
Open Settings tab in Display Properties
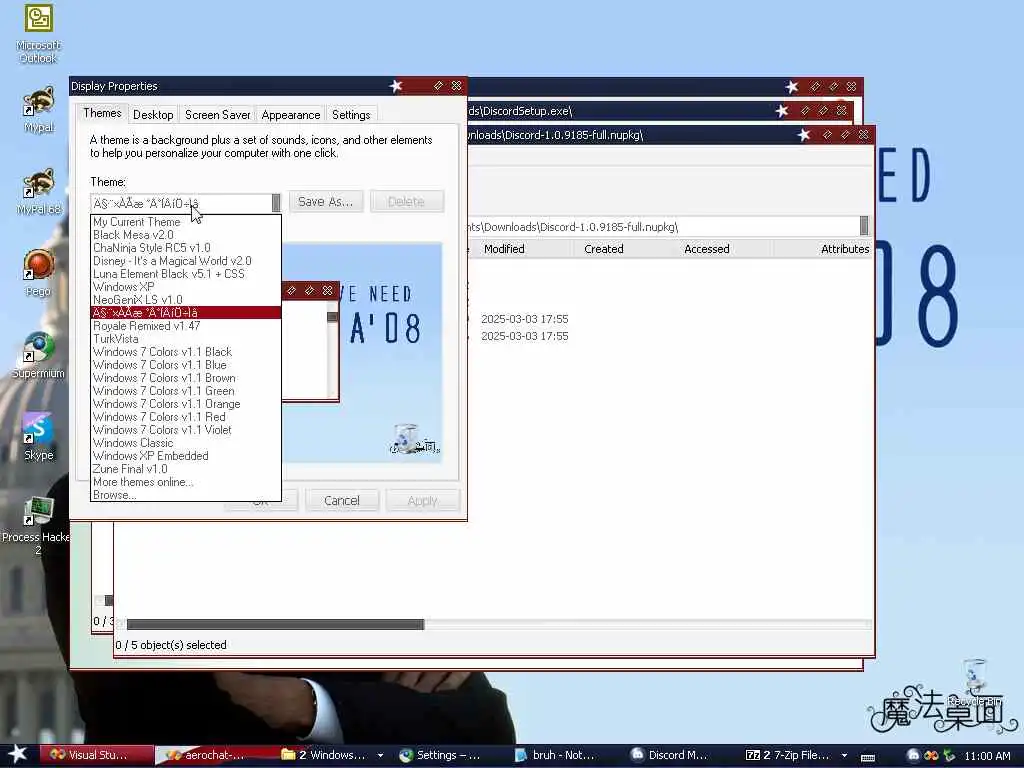351,115
